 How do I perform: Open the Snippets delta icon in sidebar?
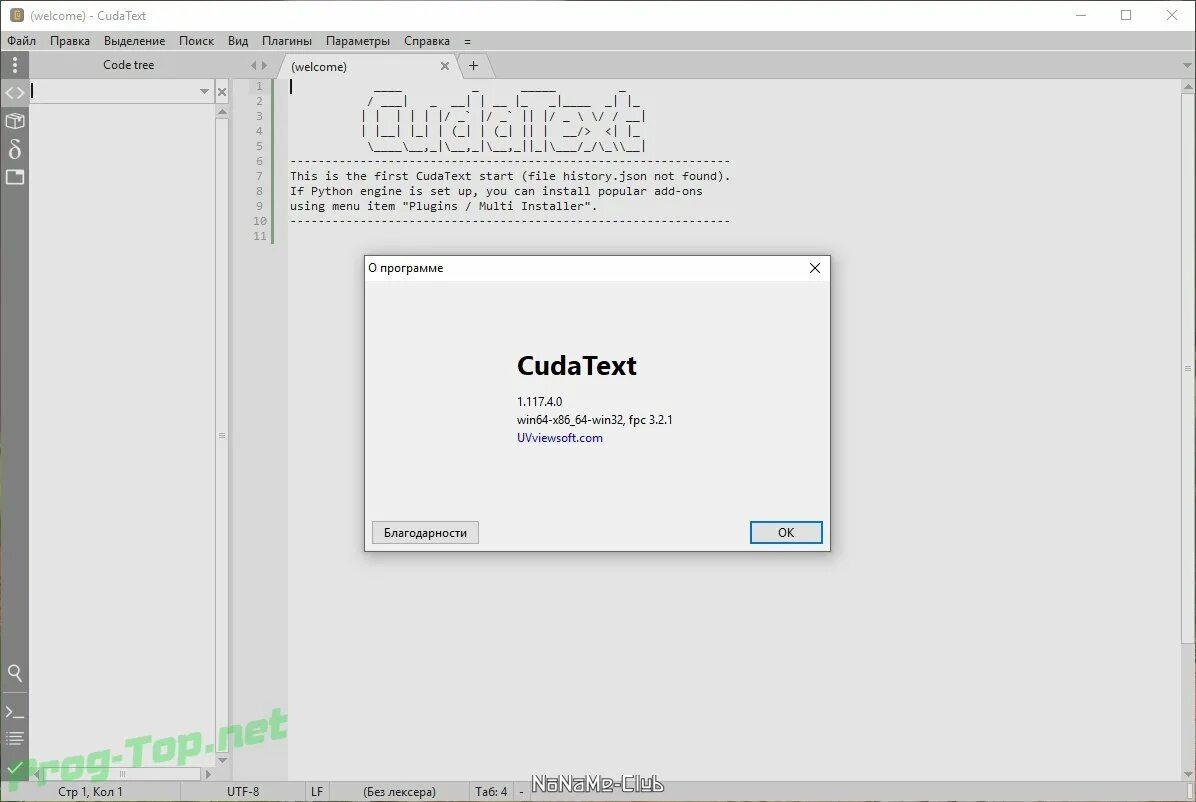pyautogui.click(x=14, y=149)
